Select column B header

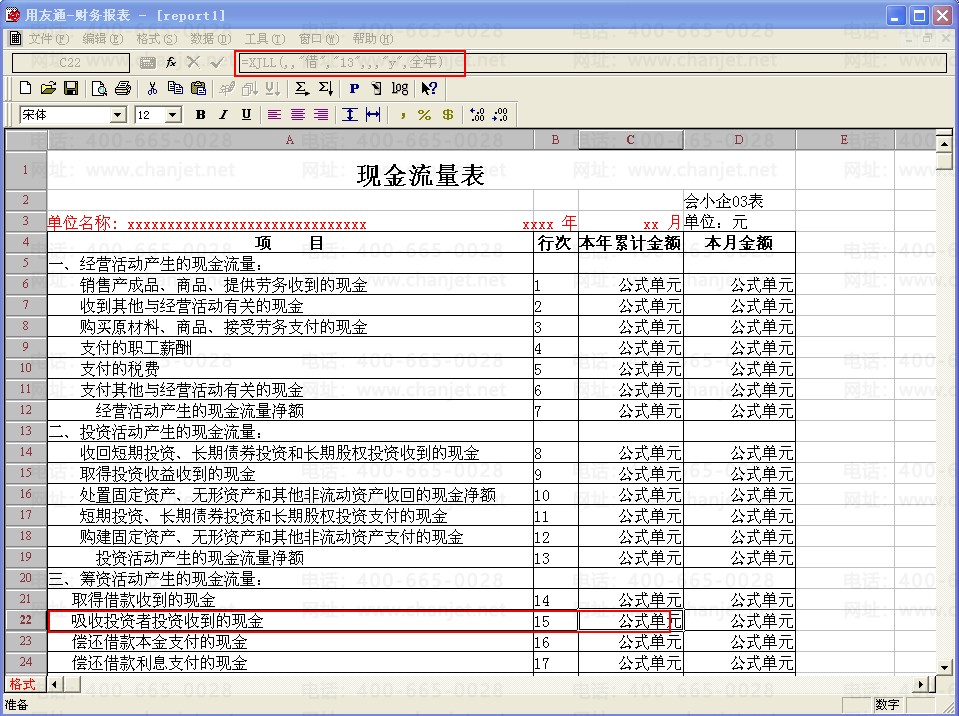click(x=555, y=140)
